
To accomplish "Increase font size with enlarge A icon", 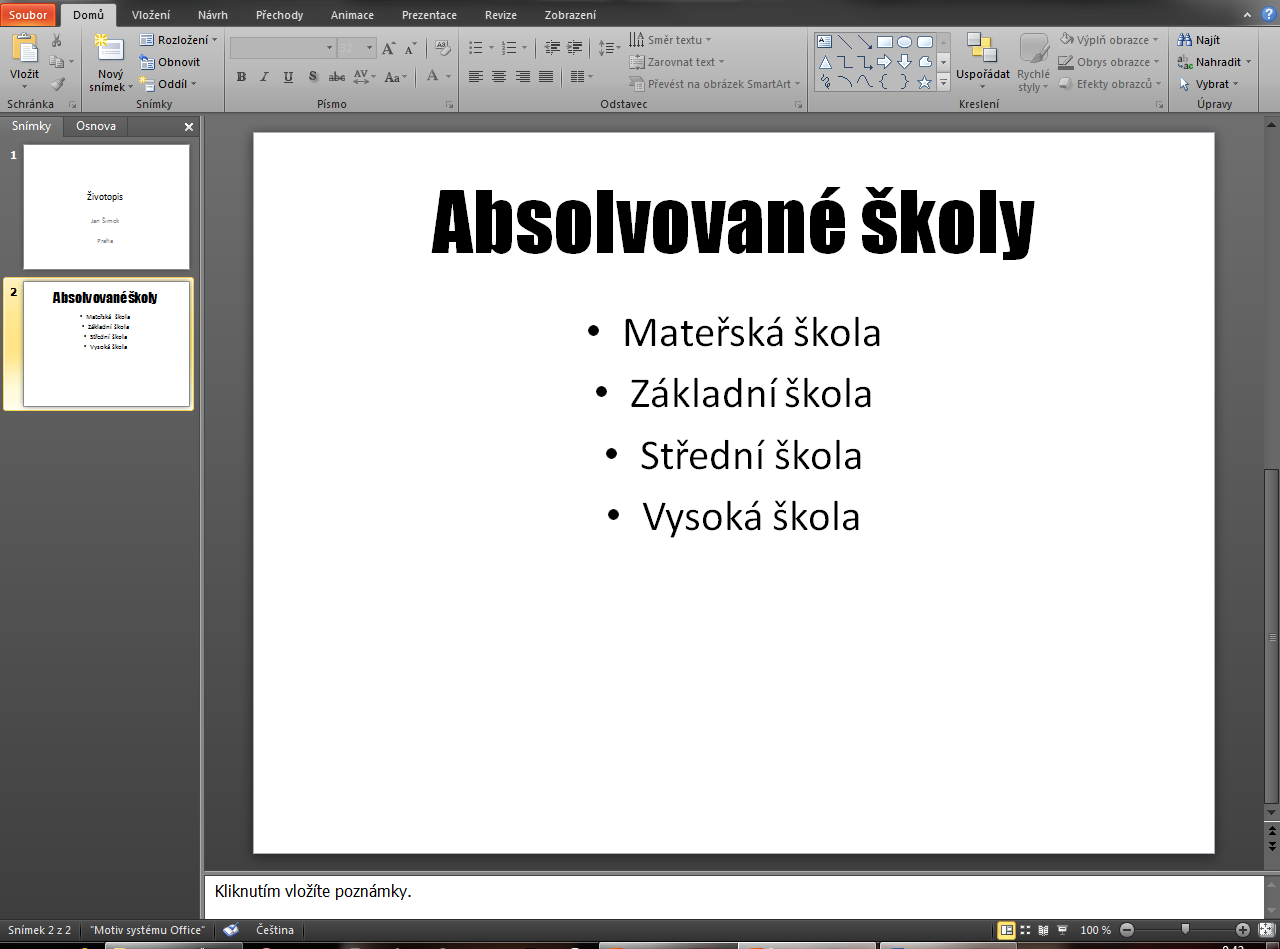I will (389, 48).
